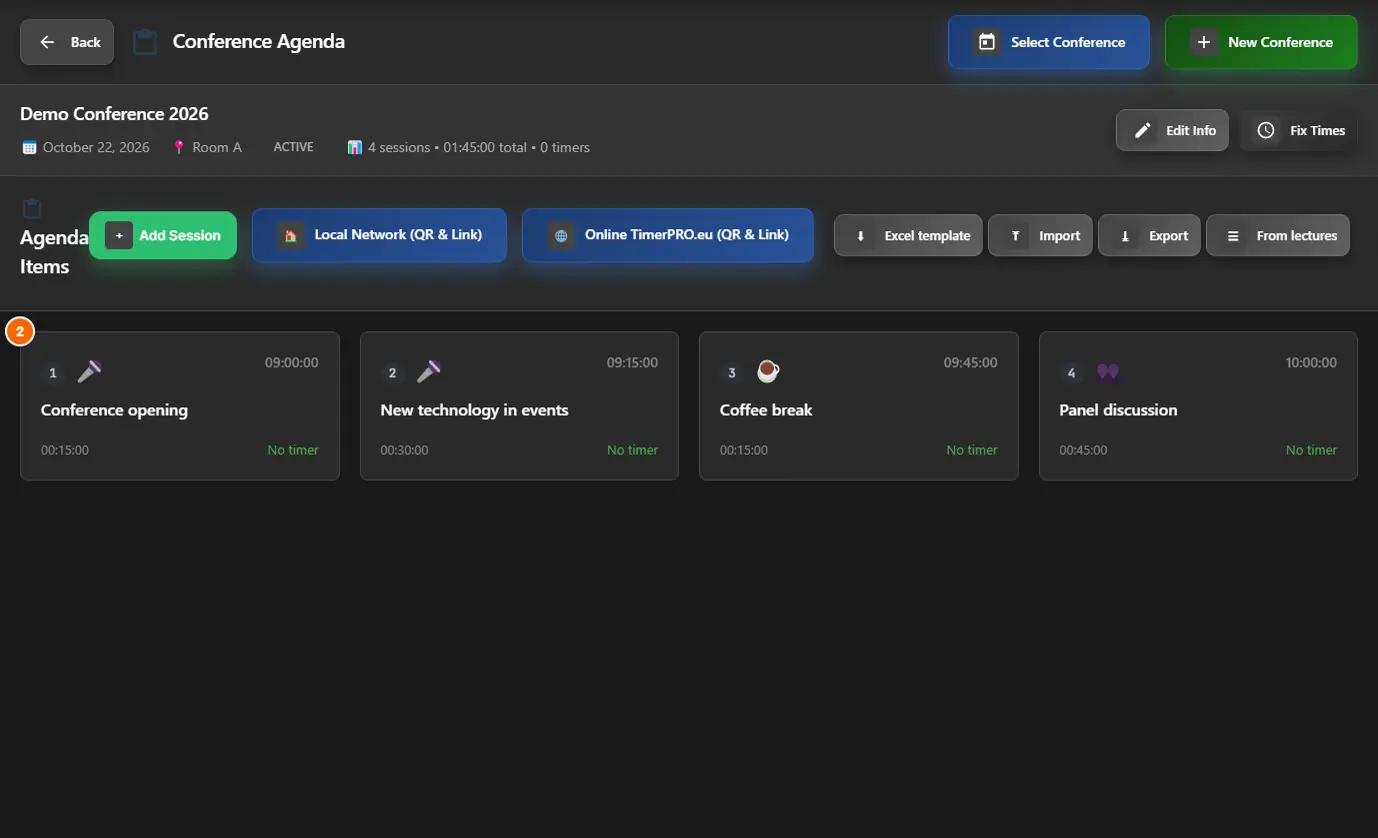Click the Import upload icon
The height and width of the screenshot is (838, 1378).
pos(1015,236)
